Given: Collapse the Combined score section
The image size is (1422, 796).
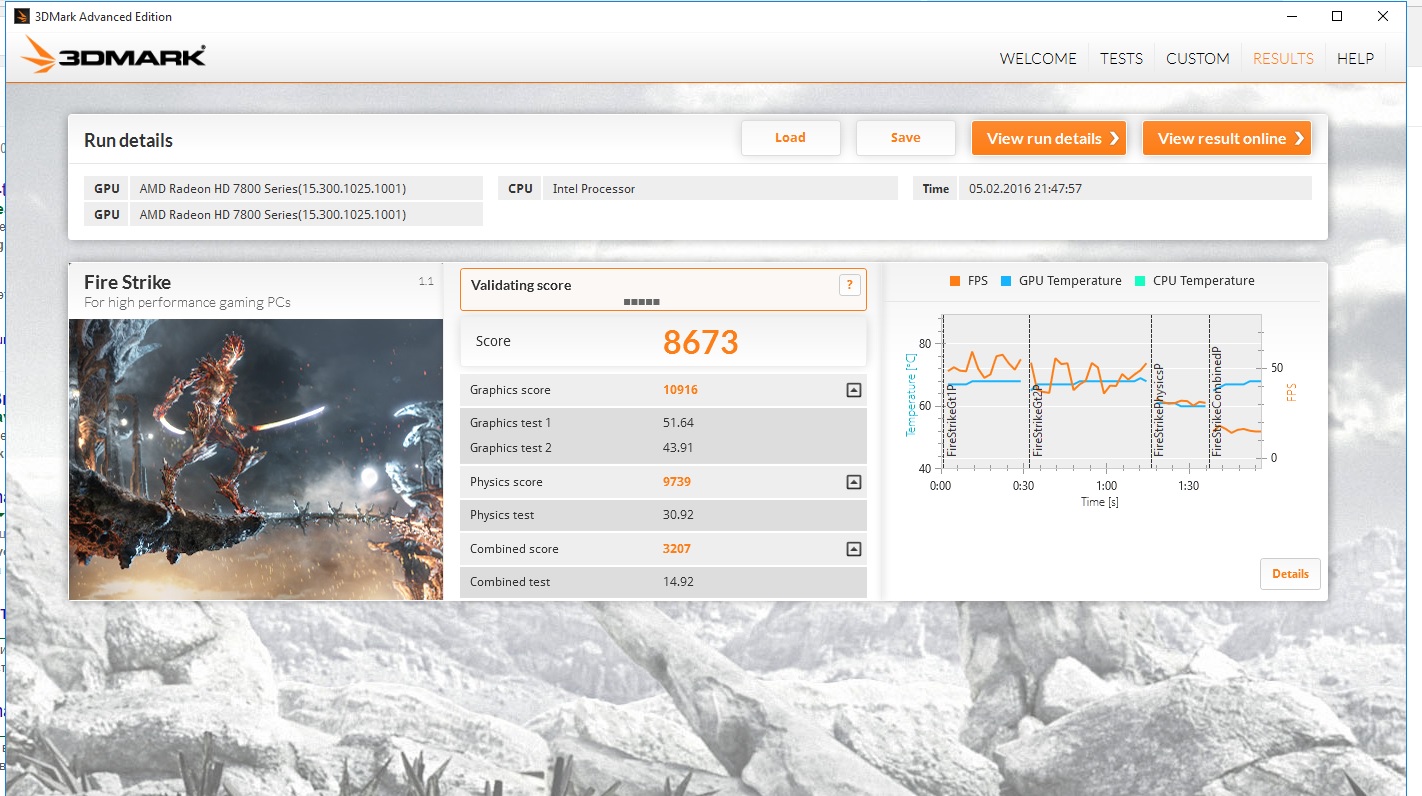Looking at the screenshot, I should 853,549.
